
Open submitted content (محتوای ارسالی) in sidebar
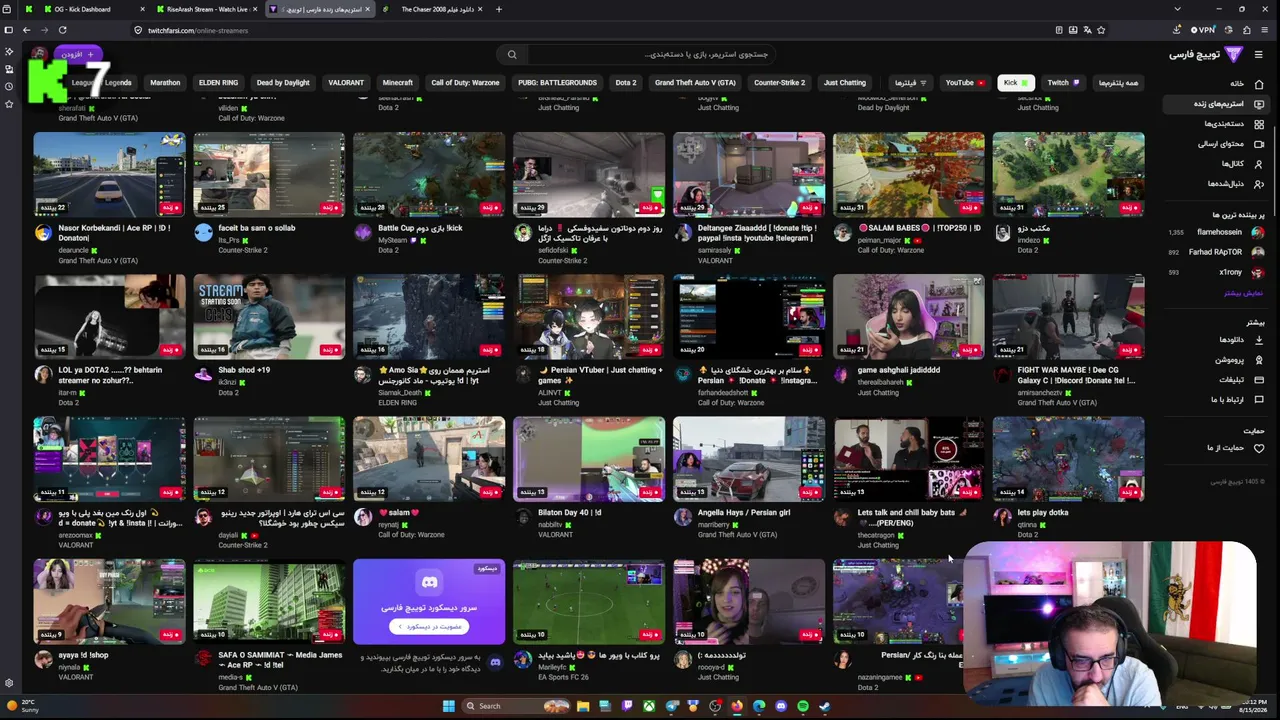pyautogui.click(x=1231, y=144)
